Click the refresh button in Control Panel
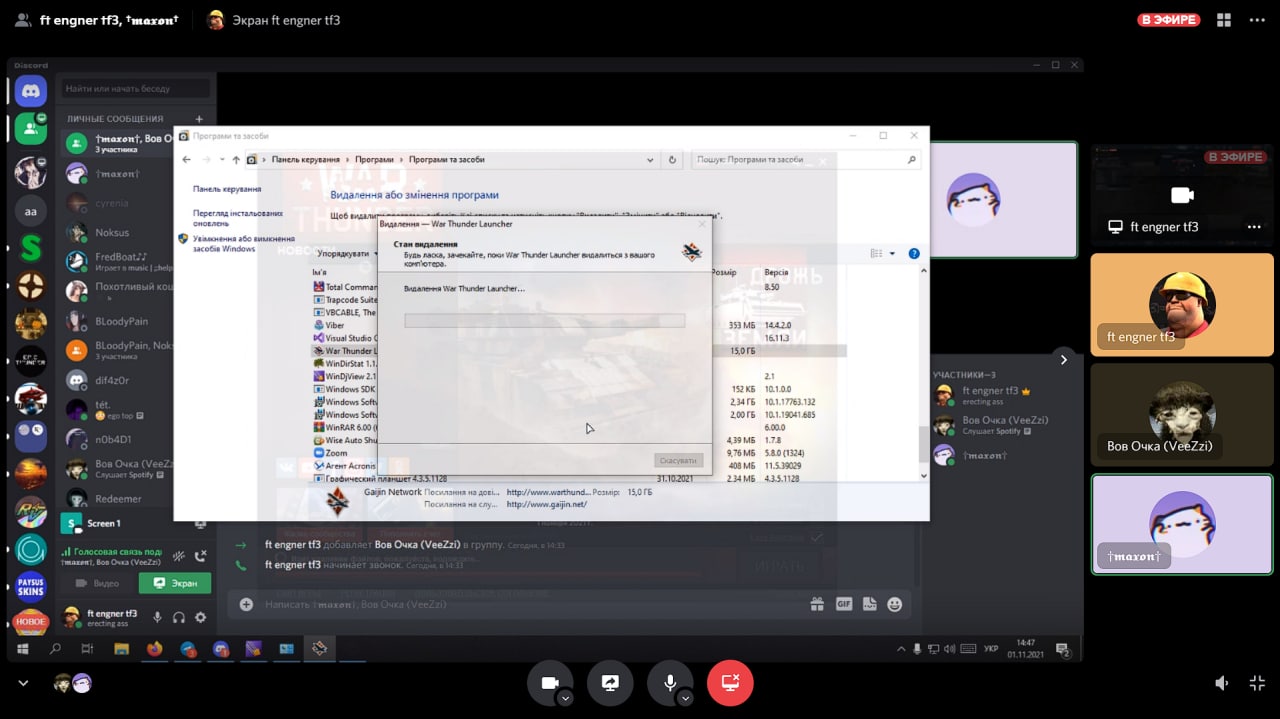Screen dimensions: 1280x719 click(x=672, y=159)
